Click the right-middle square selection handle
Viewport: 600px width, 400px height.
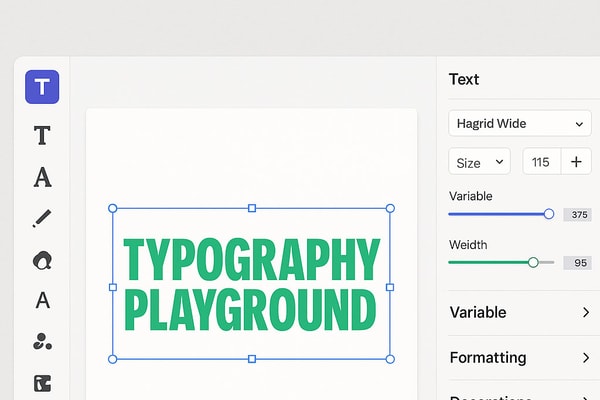coord(390,287)
